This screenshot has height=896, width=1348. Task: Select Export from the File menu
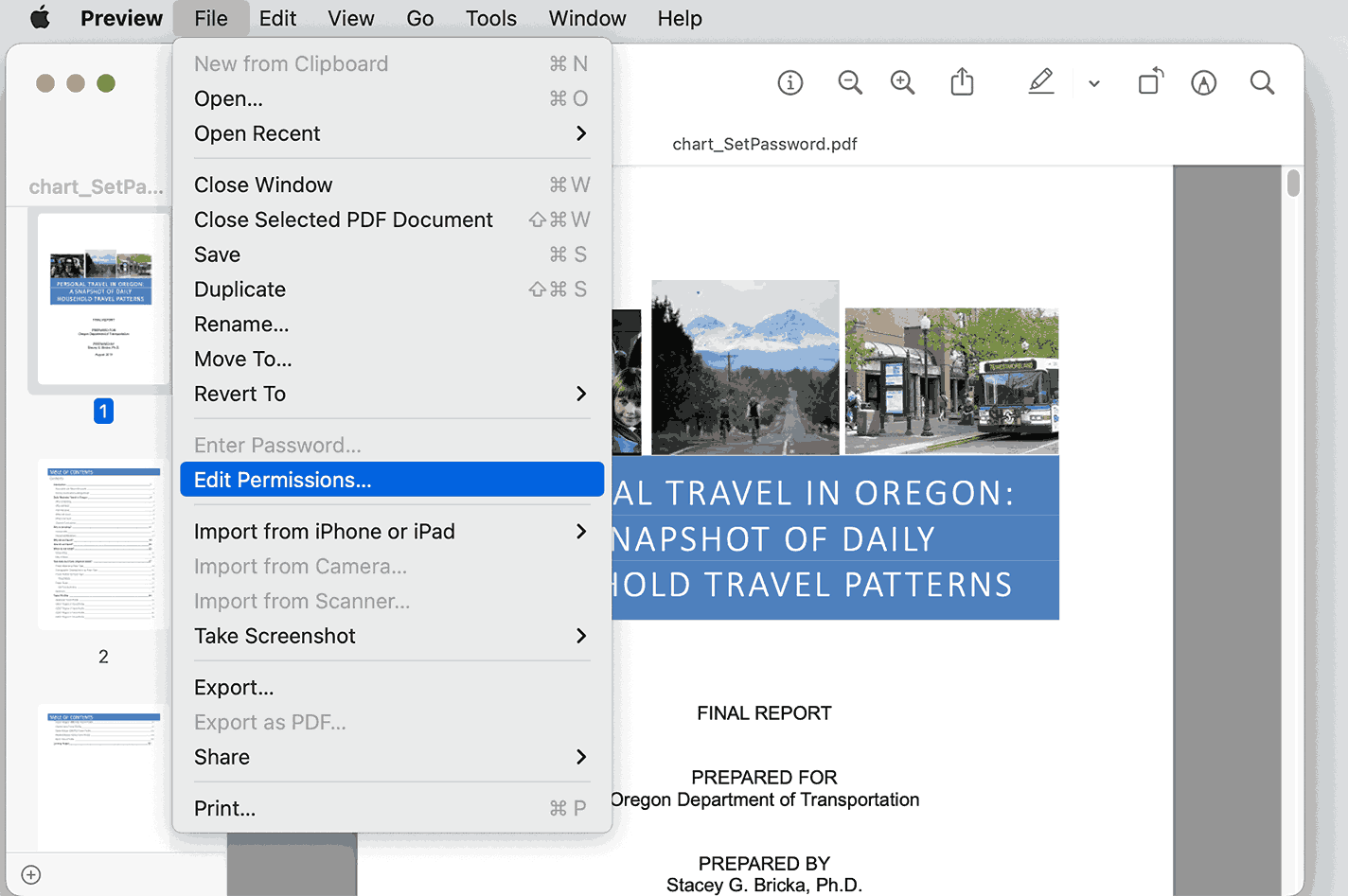(x=234, y=687)
